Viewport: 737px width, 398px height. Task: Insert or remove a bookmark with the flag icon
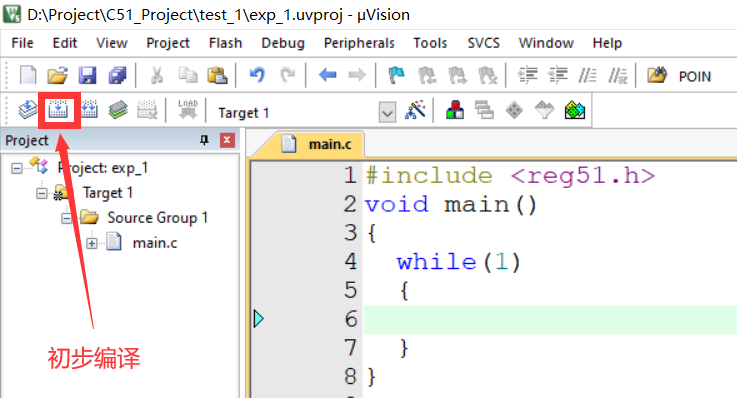[x=396, y=75]
